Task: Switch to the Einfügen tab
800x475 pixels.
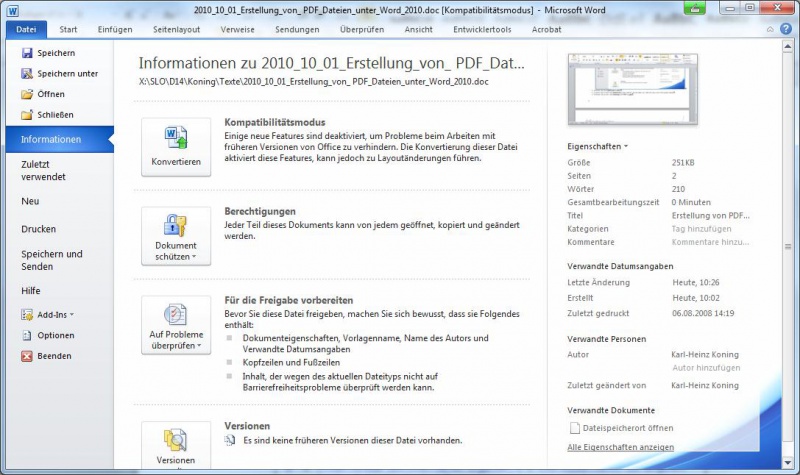Action: 115,30
